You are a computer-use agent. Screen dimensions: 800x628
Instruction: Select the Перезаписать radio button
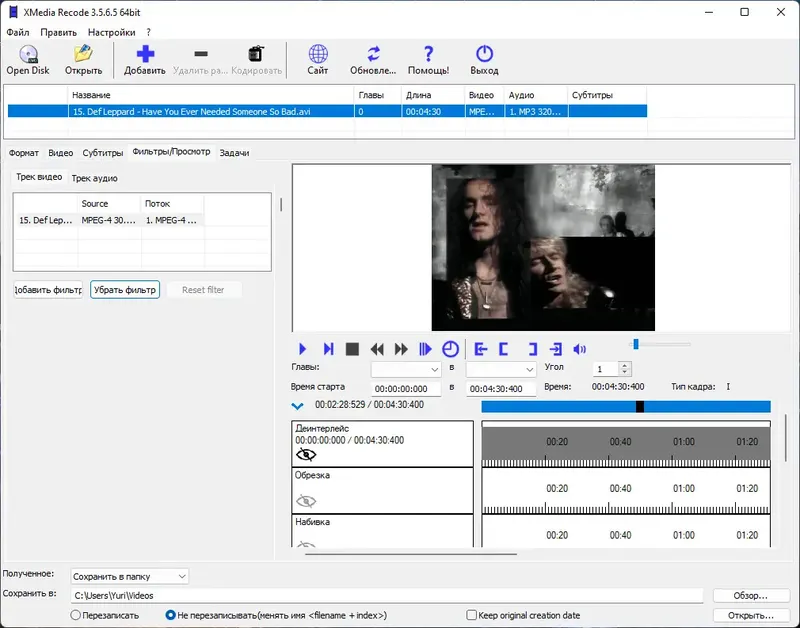(x=75, y=615)
